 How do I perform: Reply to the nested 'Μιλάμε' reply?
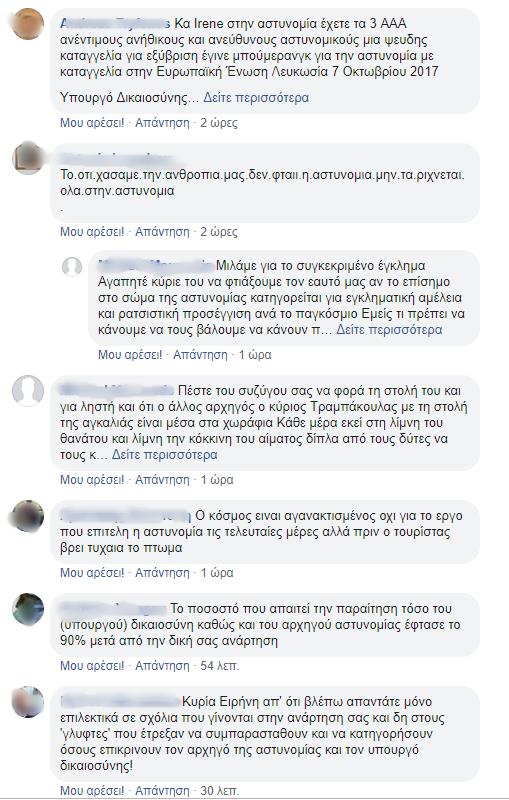point(200,355)
